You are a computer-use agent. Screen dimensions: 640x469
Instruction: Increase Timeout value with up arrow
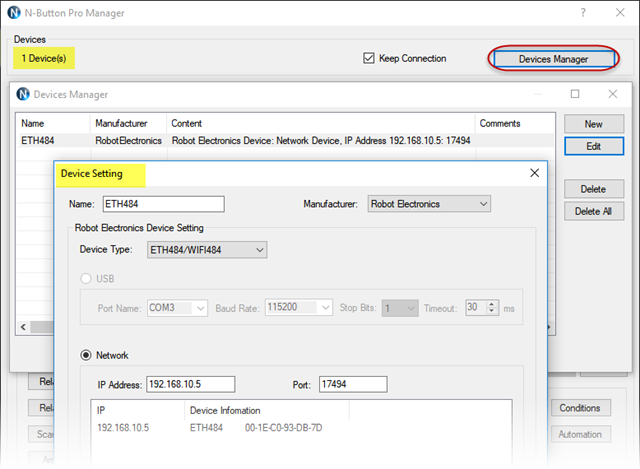pyautogui.click(x=492, y=304)
